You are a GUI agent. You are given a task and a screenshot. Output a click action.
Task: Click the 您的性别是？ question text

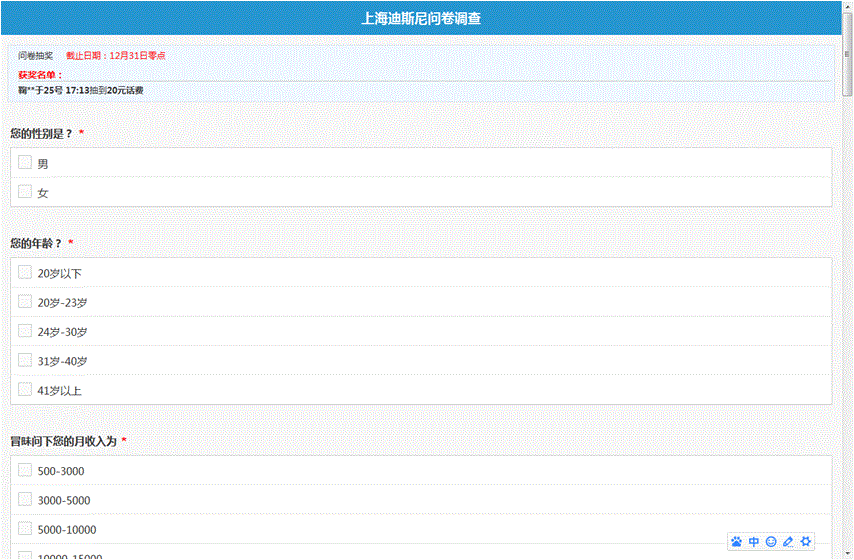pos(41,133)
